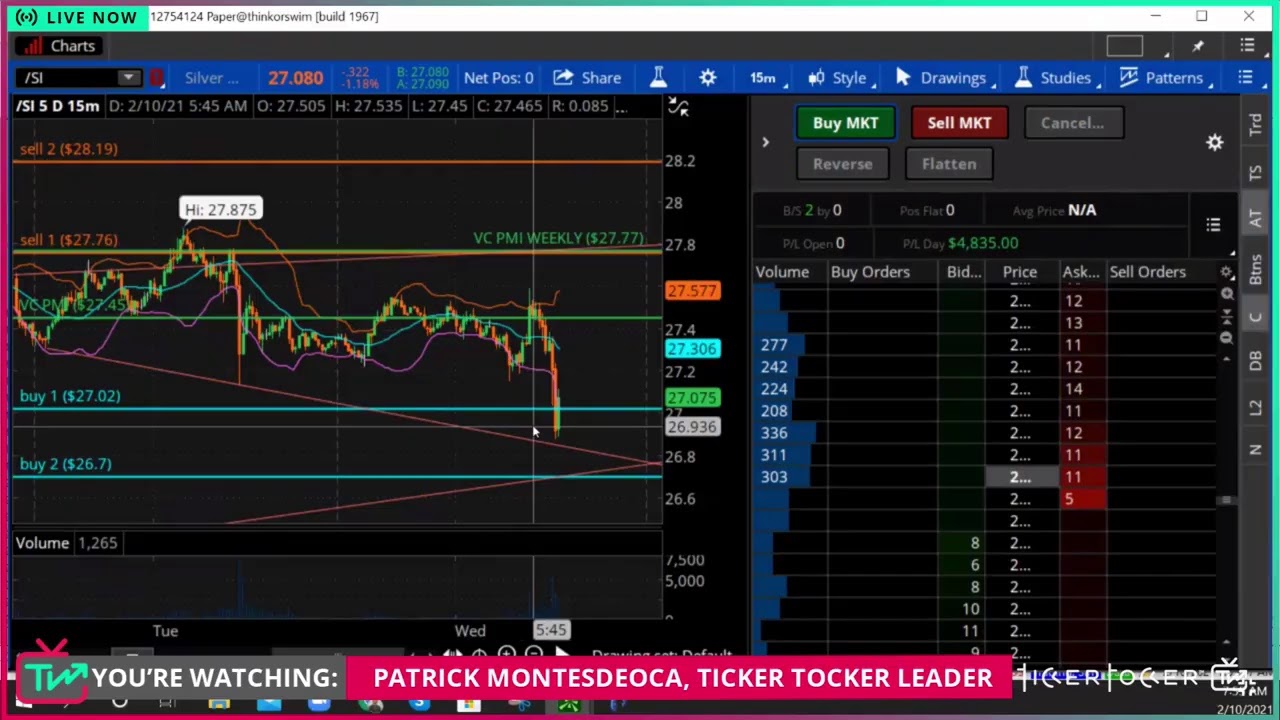
Task: Switch to the DB side tab
Action: click(1255, 361)
